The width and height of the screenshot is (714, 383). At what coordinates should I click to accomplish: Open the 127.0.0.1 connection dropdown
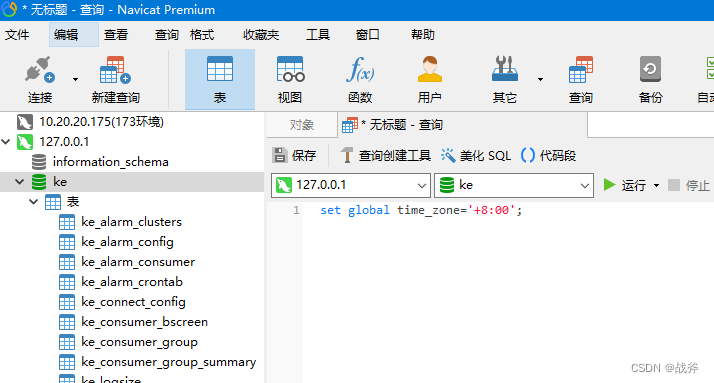(351, 185)
